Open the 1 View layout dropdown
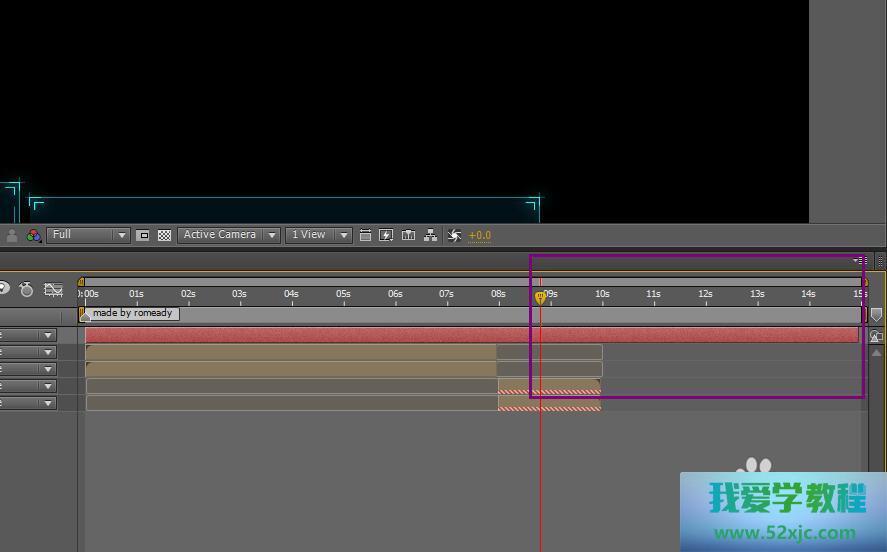 318,235
